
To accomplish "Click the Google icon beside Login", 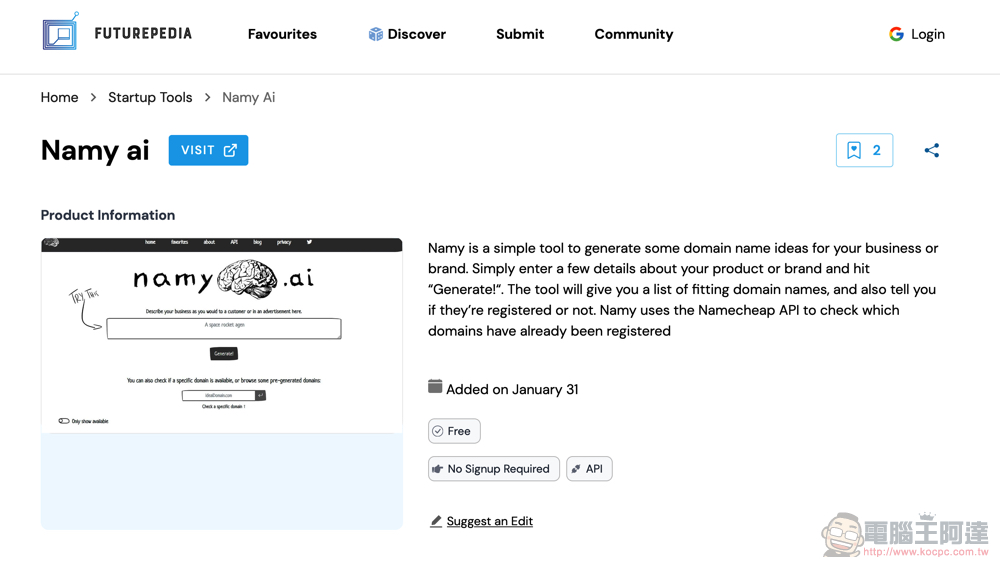I will click(x=896, y=34).
